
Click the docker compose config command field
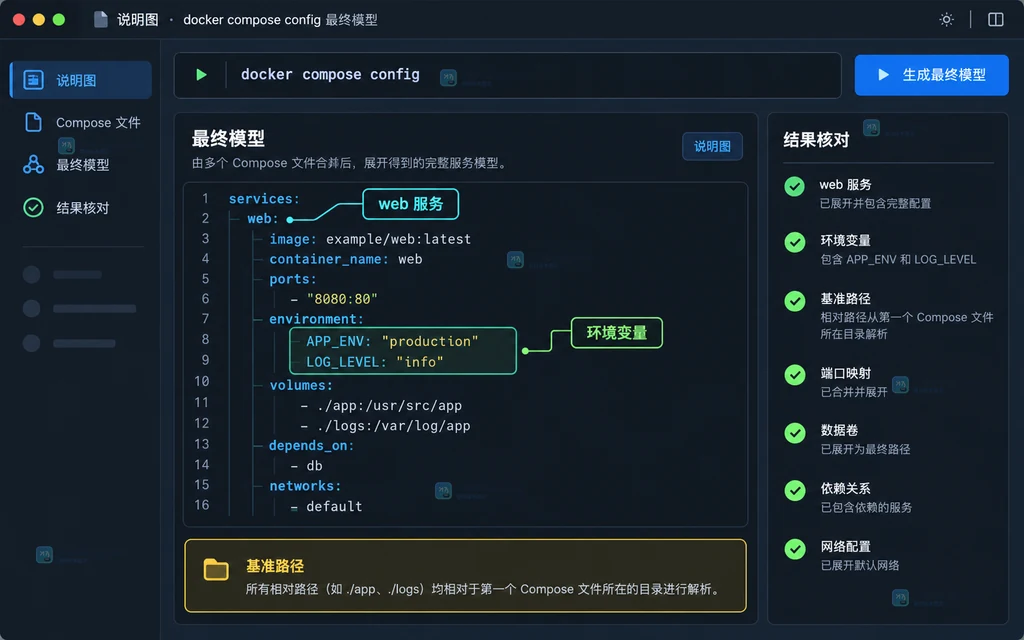[507, 75]
